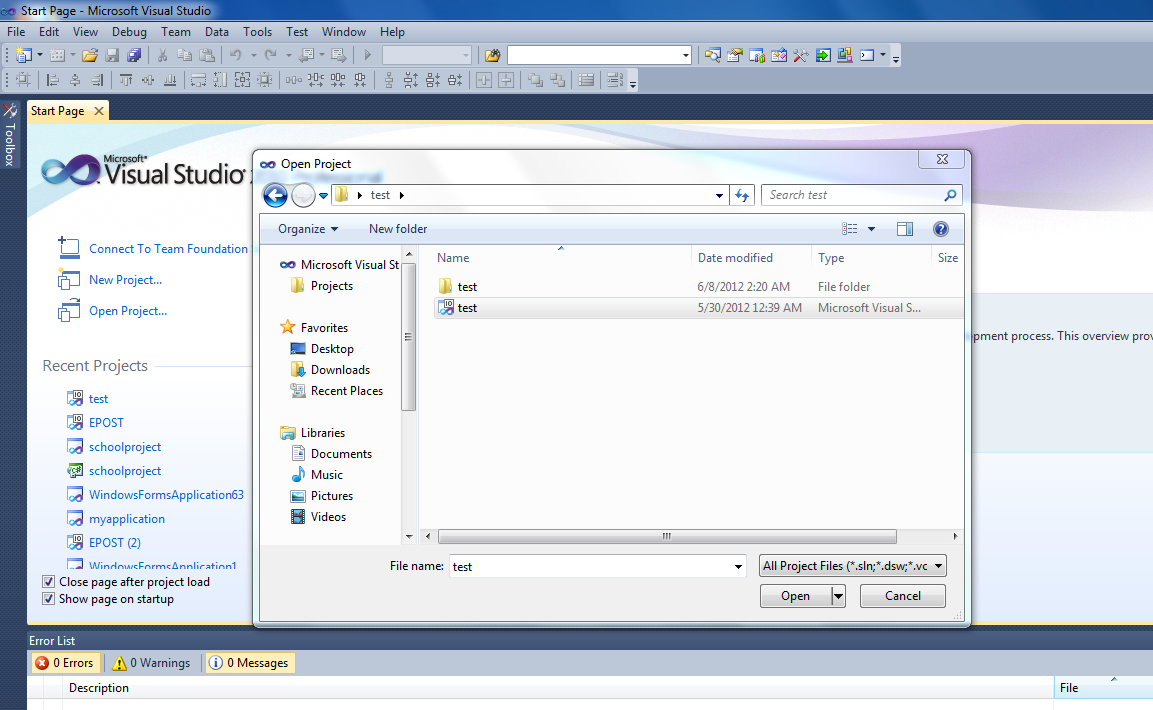Open the New Project toolbar dropdown arrow

click(x=40, y=55)
